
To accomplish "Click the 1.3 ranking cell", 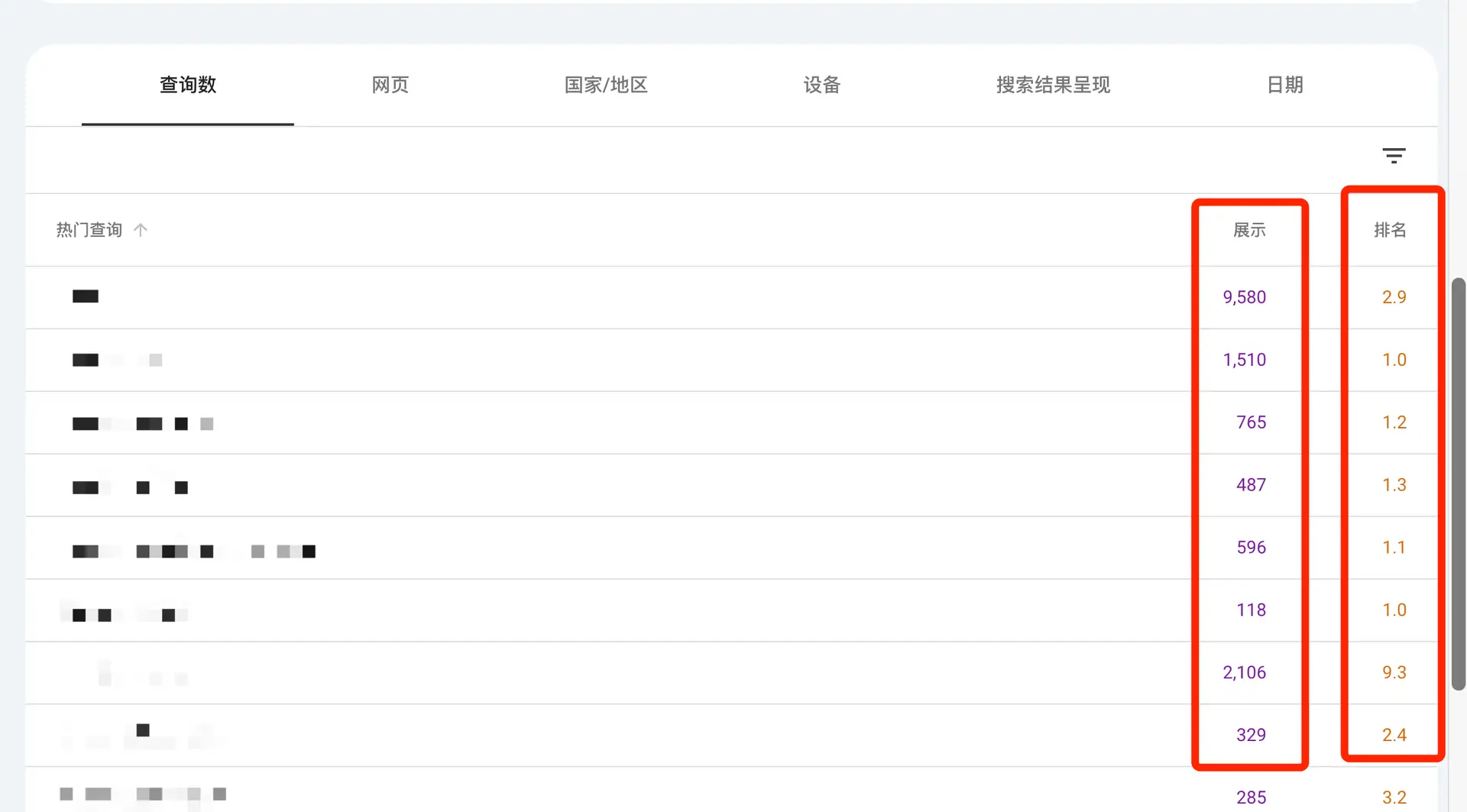I will click(1394, 485).
